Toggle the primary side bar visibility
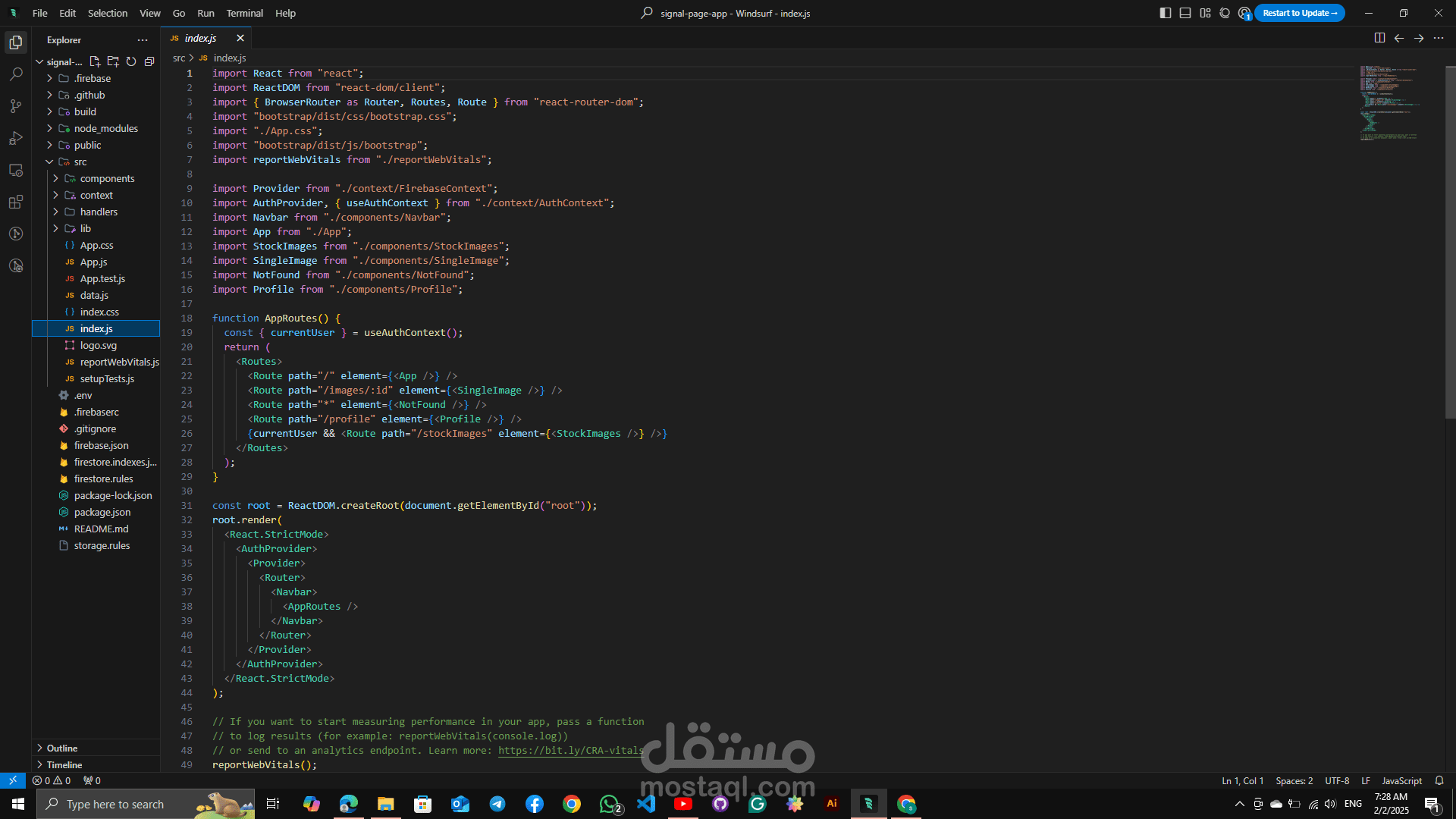The image size is (1456, 819). click(x=1166, y=13)
